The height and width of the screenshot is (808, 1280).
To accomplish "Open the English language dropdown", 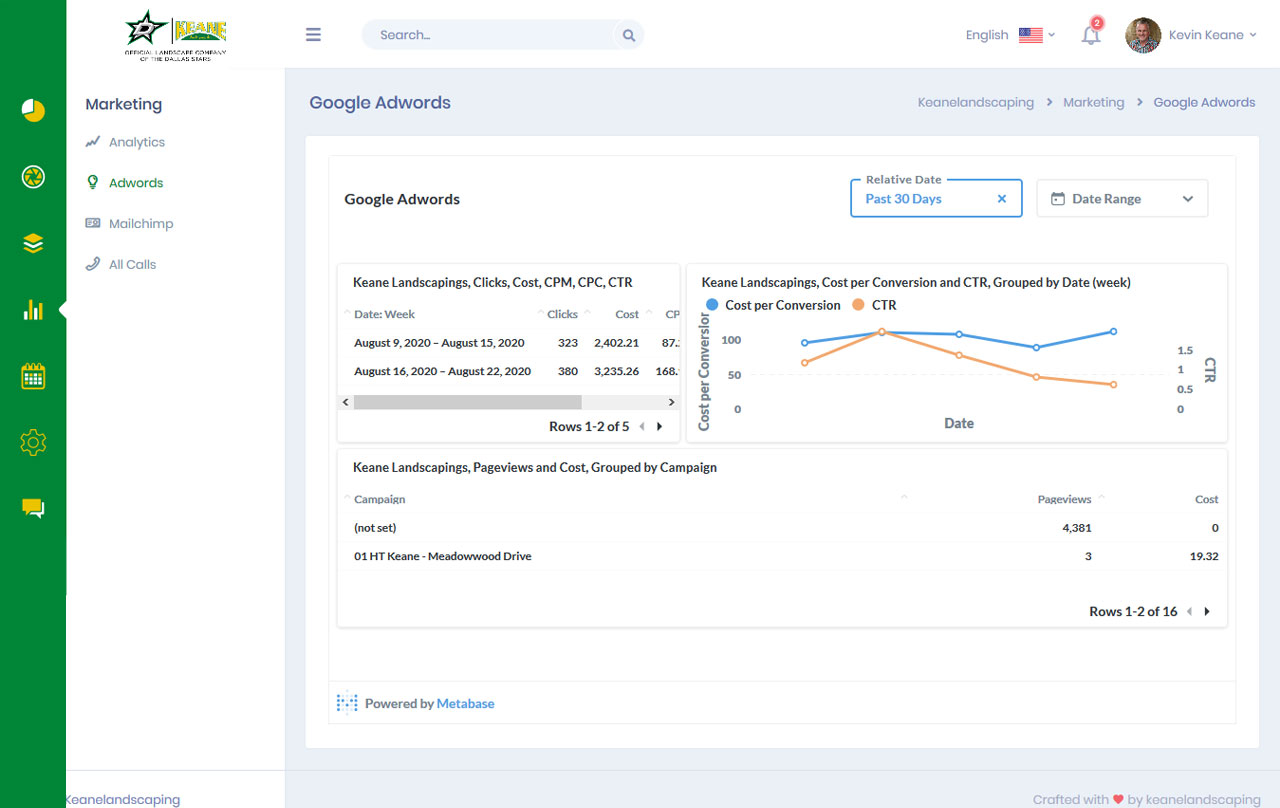I will point(1010,35).
